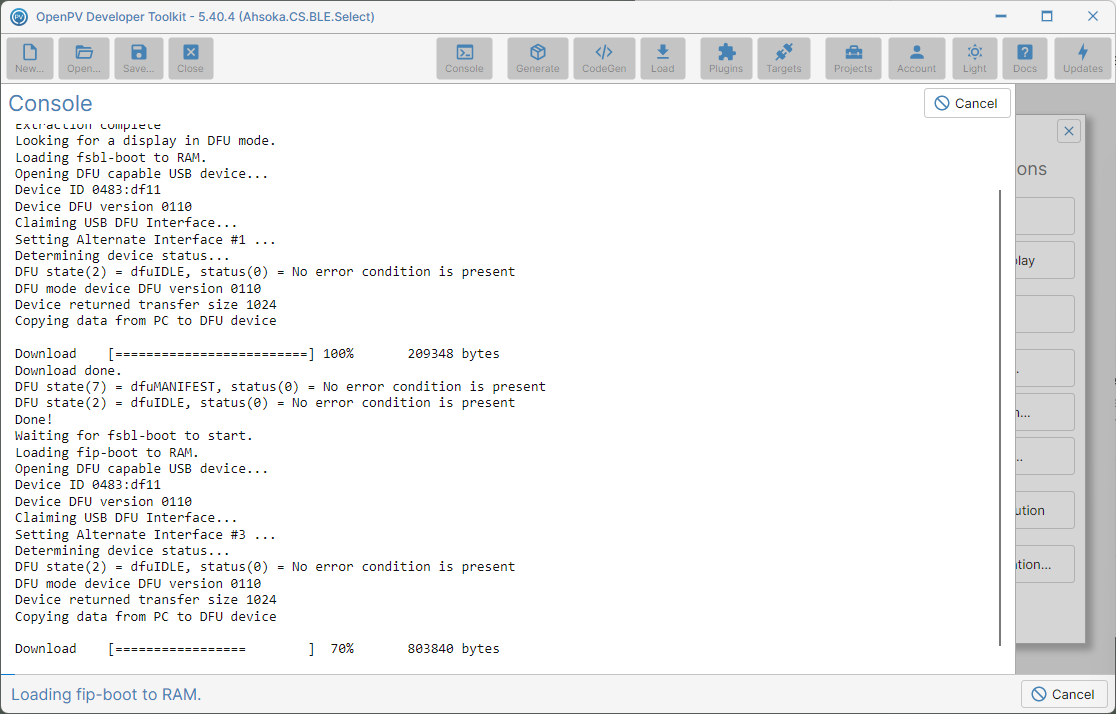Click 'Looking for a display in DFU mode.'

[145, 141]
